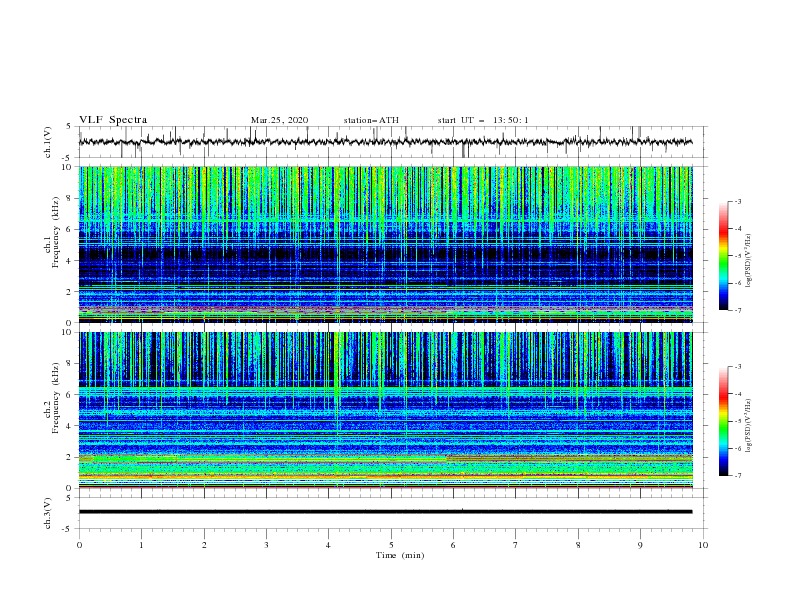Click the "Time (min)" axis label

pos(400,555)
